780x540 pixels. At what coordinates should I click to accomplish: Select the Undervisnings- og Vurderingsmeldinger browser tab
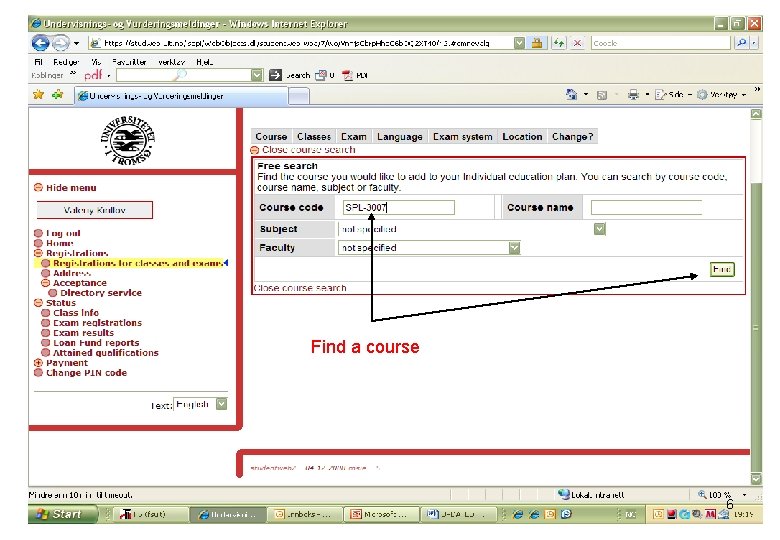coord(181,96)
